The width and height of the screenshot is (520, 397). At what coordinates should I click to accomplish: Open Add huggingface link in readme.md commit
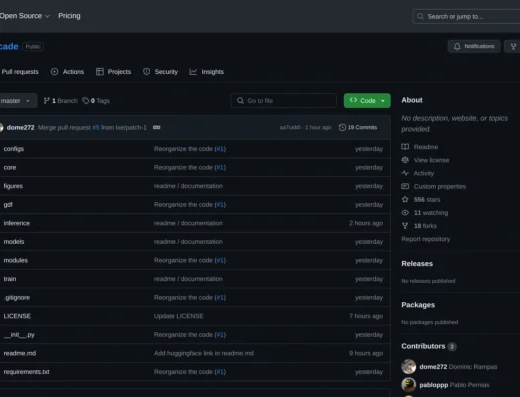click(204, 353)
